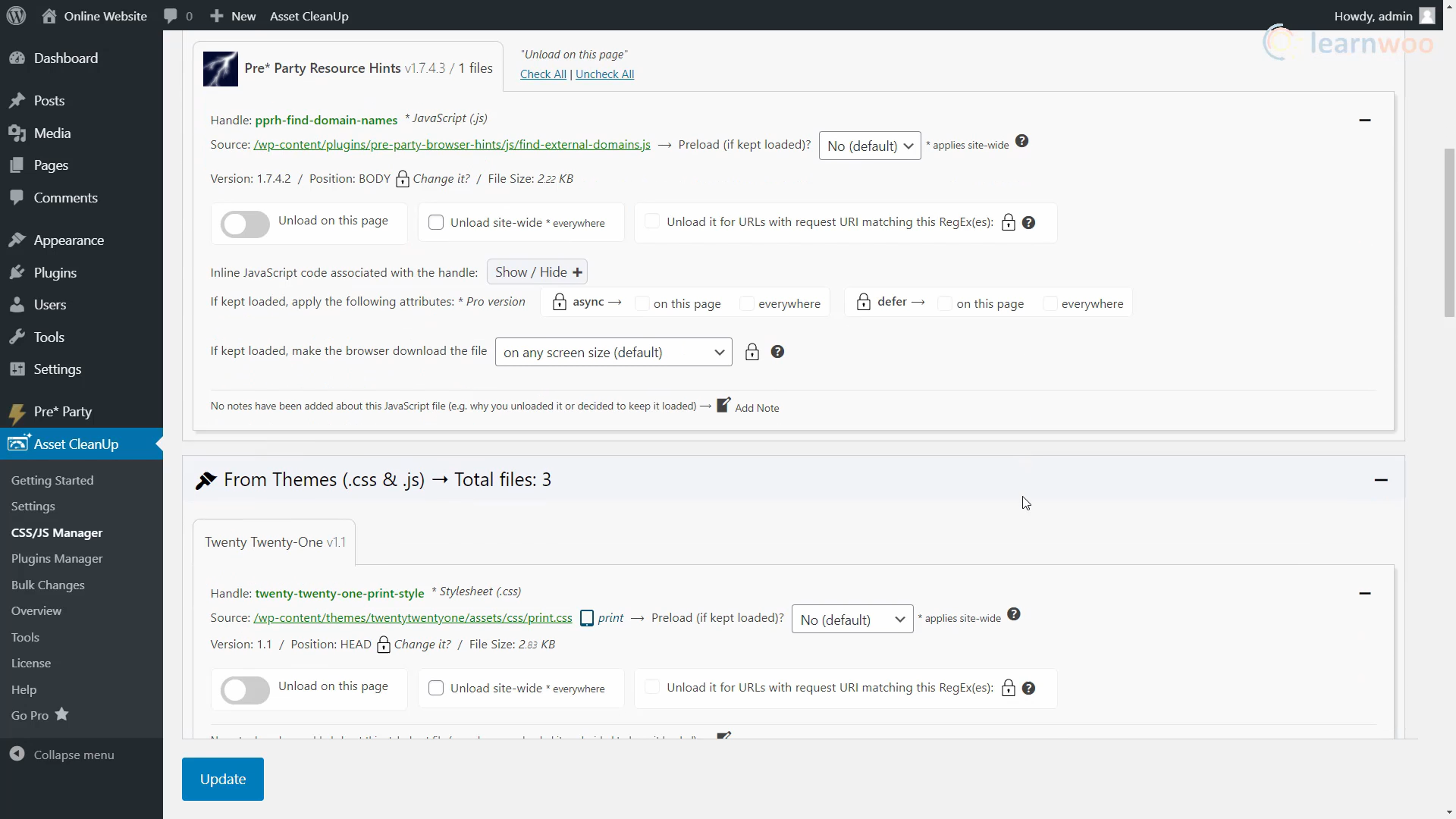Click the Check All link

tap(543, 74)
